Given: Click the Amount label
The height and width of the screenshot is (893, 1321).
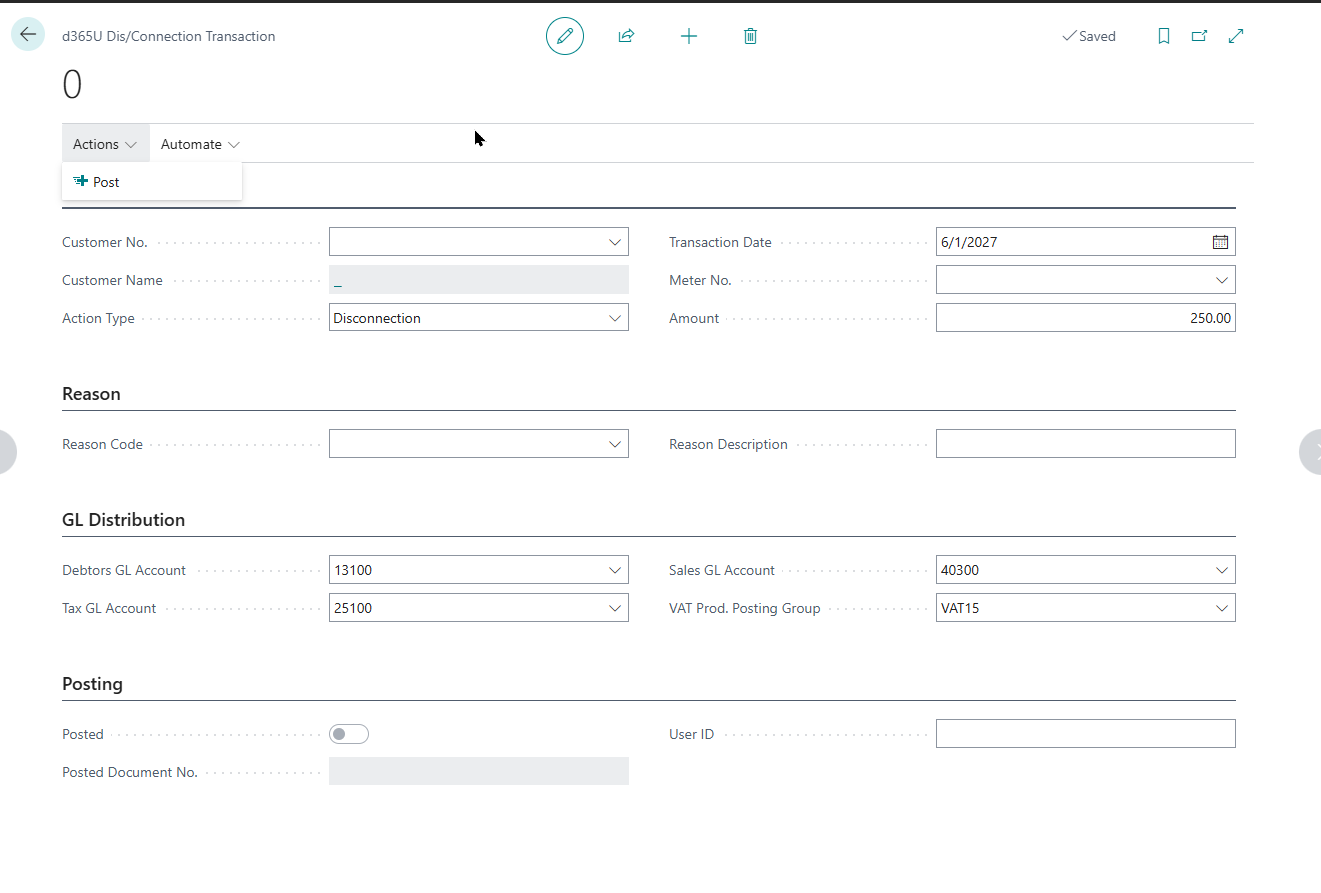Looking at the screenshot, I should (694, 318).
